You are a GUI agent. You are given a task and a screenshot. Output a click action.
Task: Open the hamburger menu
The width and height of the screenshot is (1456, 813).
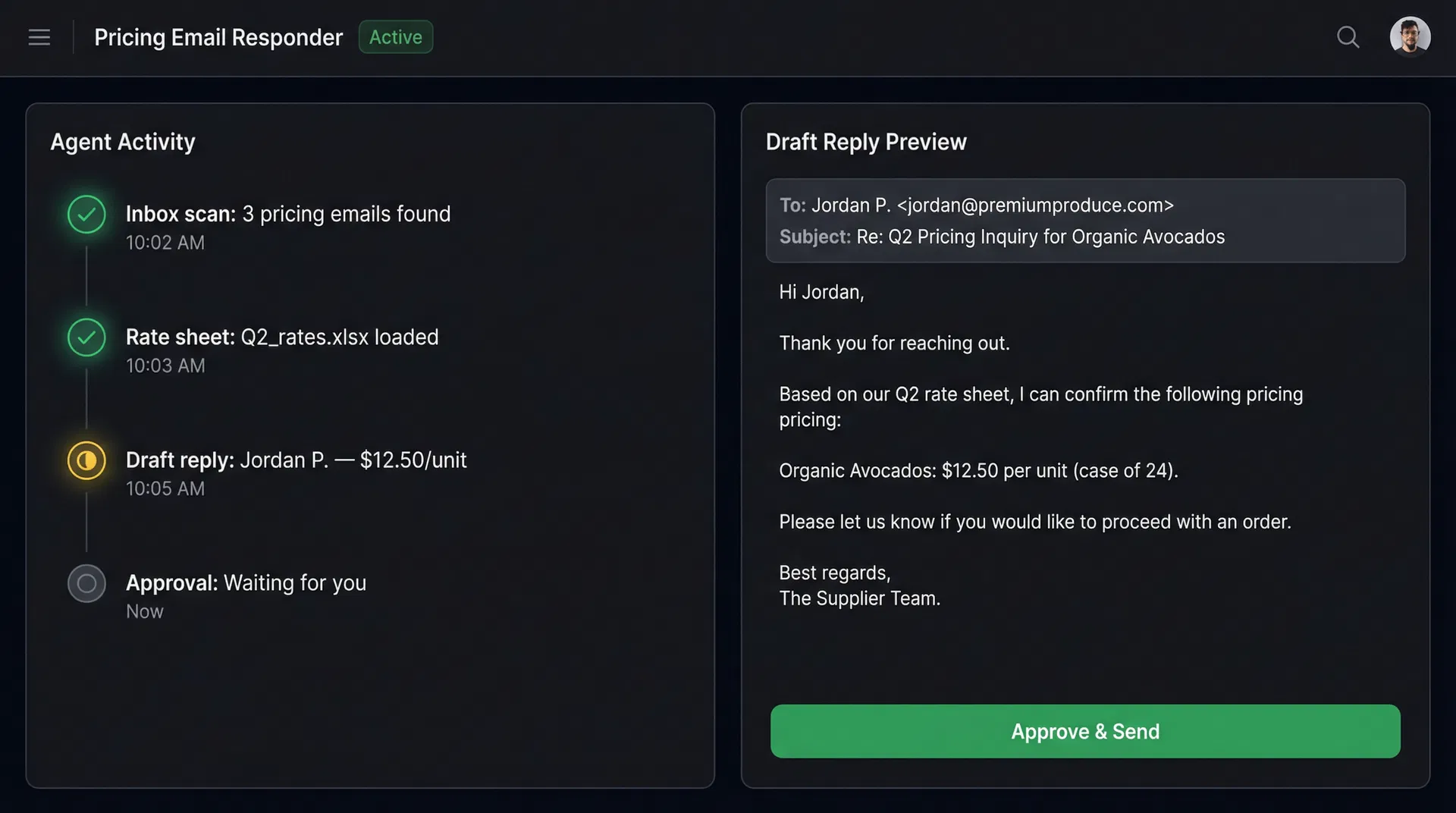[39, 37]
